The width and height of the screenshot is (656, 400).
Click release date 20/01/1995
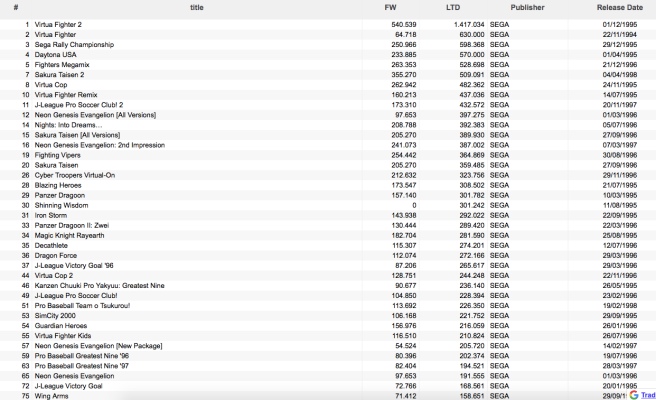620,386
